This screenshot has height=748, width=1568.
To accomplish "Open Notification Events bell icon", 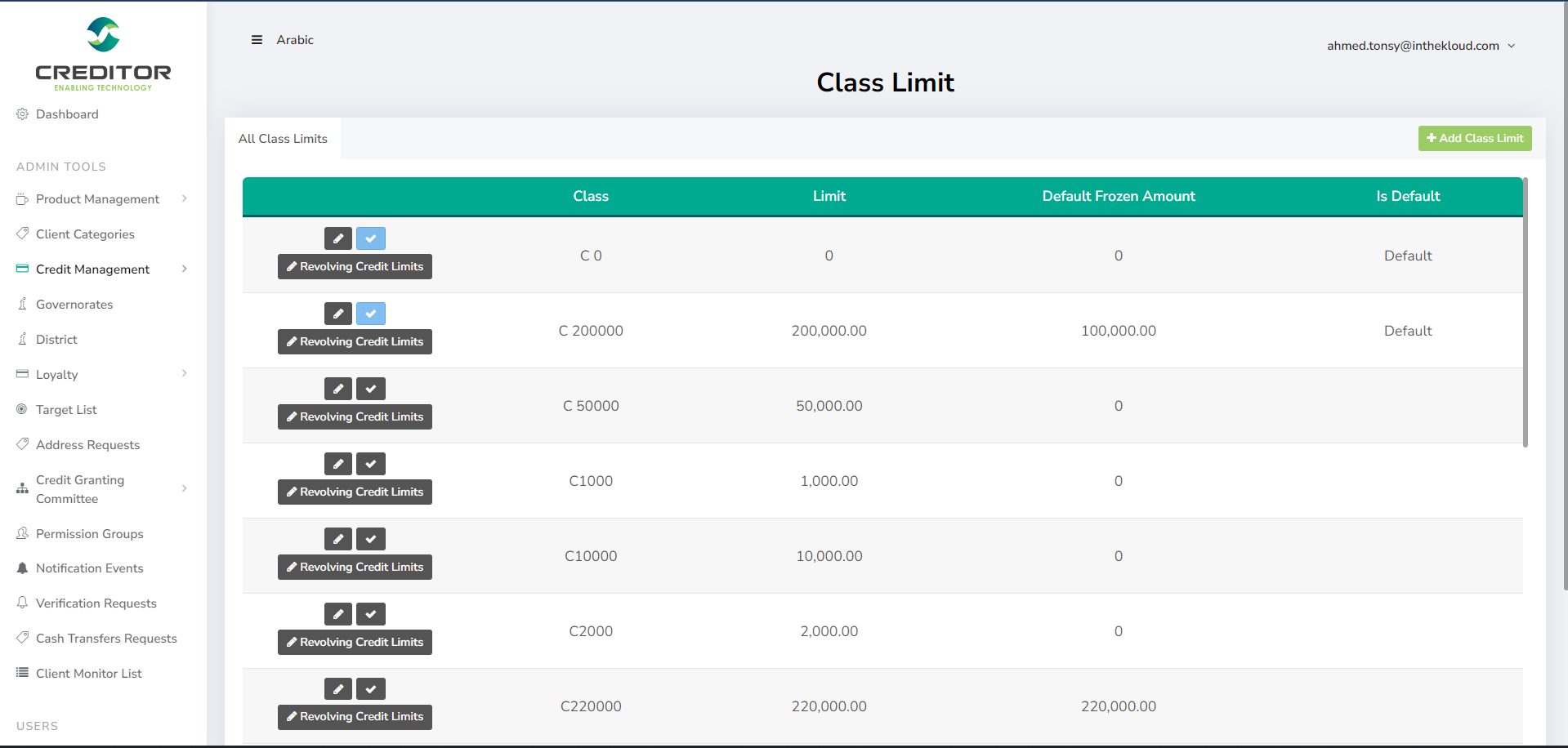I will pos(22,568).
